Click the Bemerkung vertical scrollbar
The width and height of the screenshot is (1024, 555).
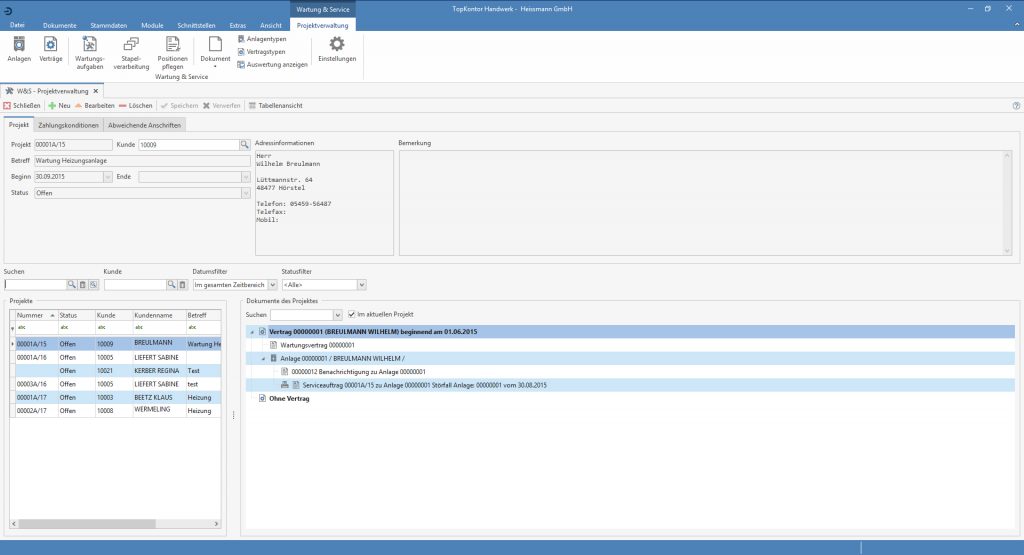pos(1006,203)
